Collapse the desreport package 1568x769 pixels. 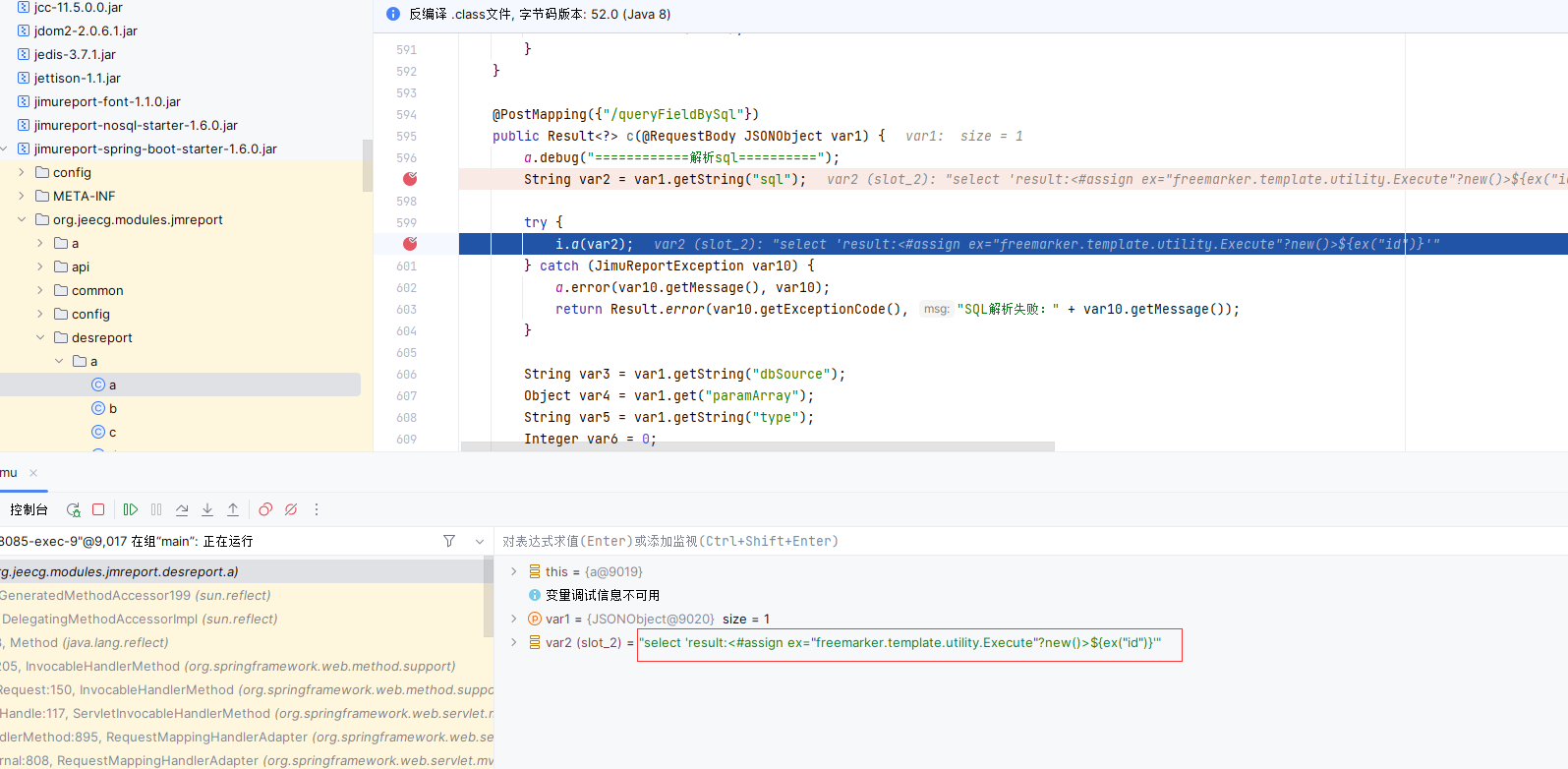click(x=40, y=337)
